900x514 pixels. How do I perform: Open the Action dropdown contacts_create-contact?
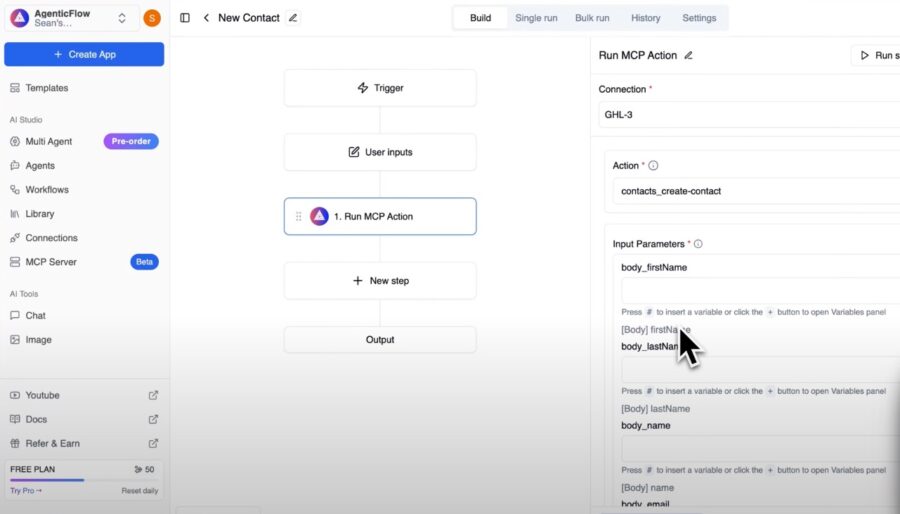pos(757,191)
